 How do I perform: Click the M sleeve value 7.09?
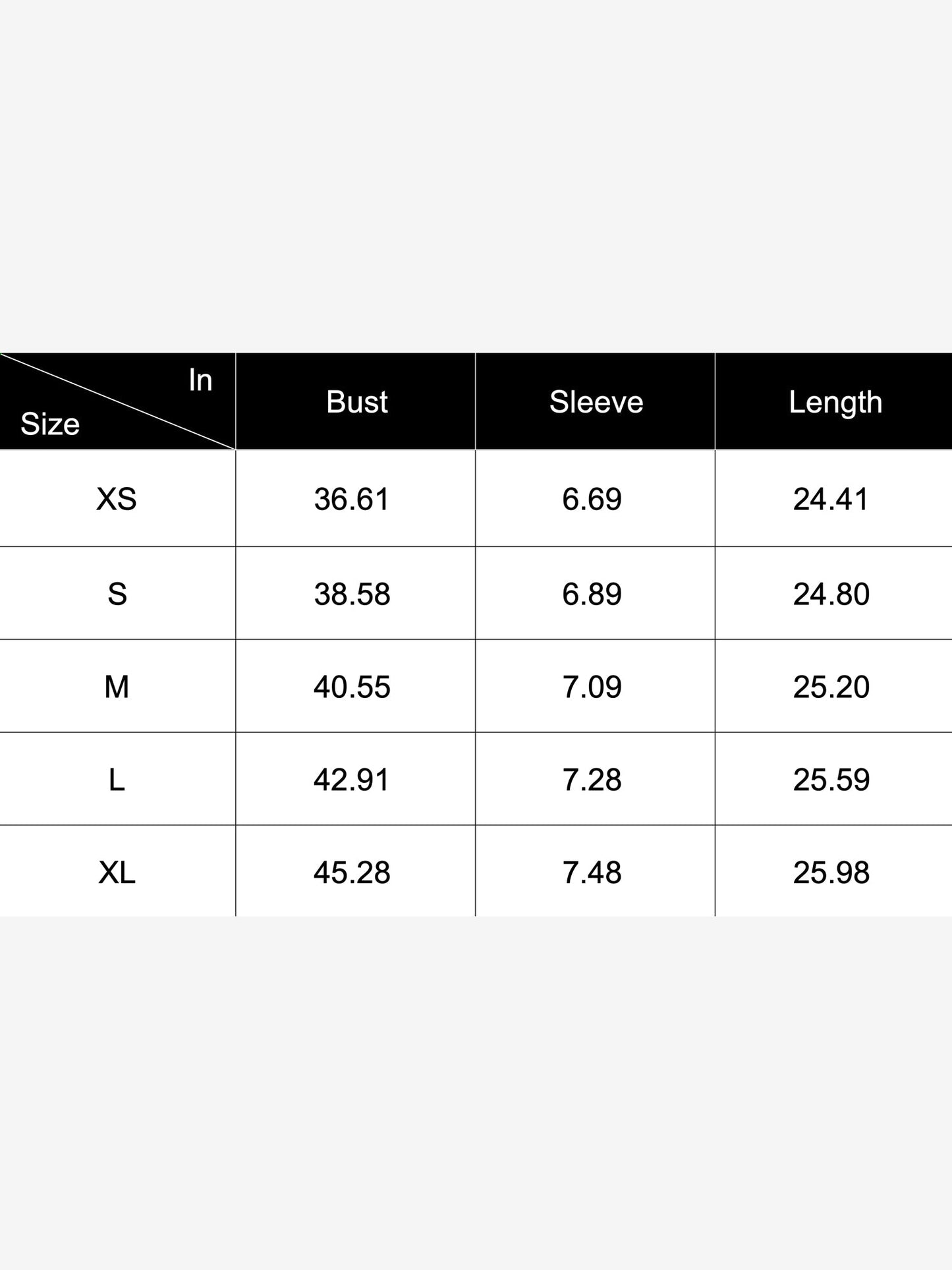[x=592, y=687]
